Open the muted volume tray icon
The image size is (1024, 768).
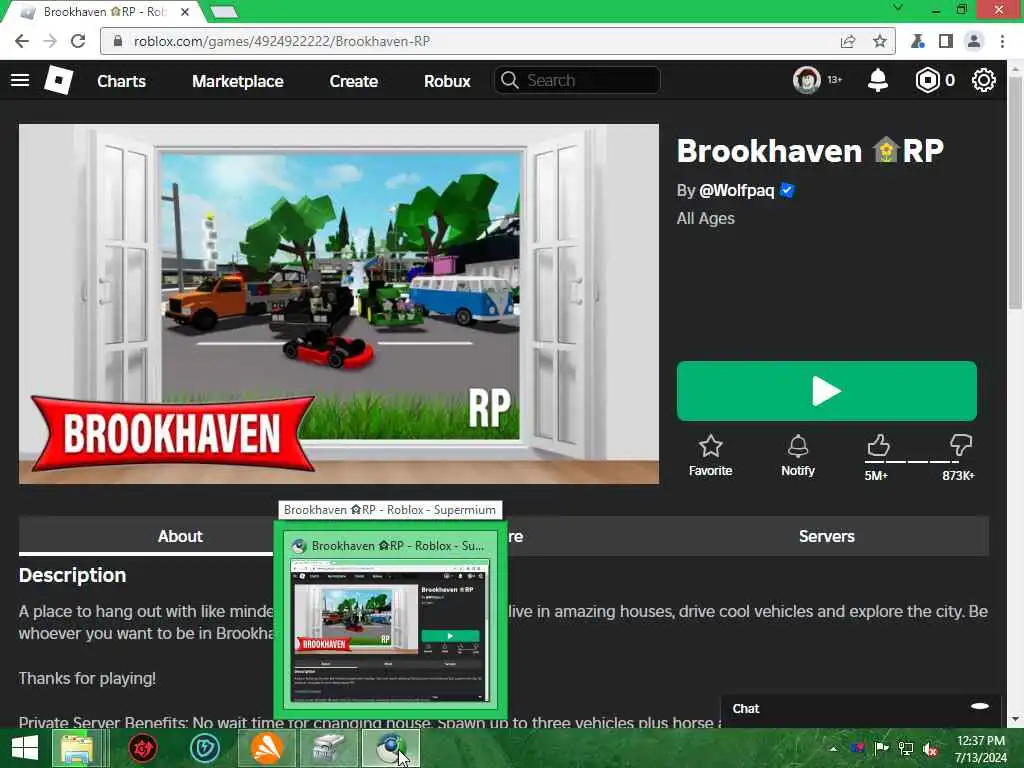tap(931, 749)
